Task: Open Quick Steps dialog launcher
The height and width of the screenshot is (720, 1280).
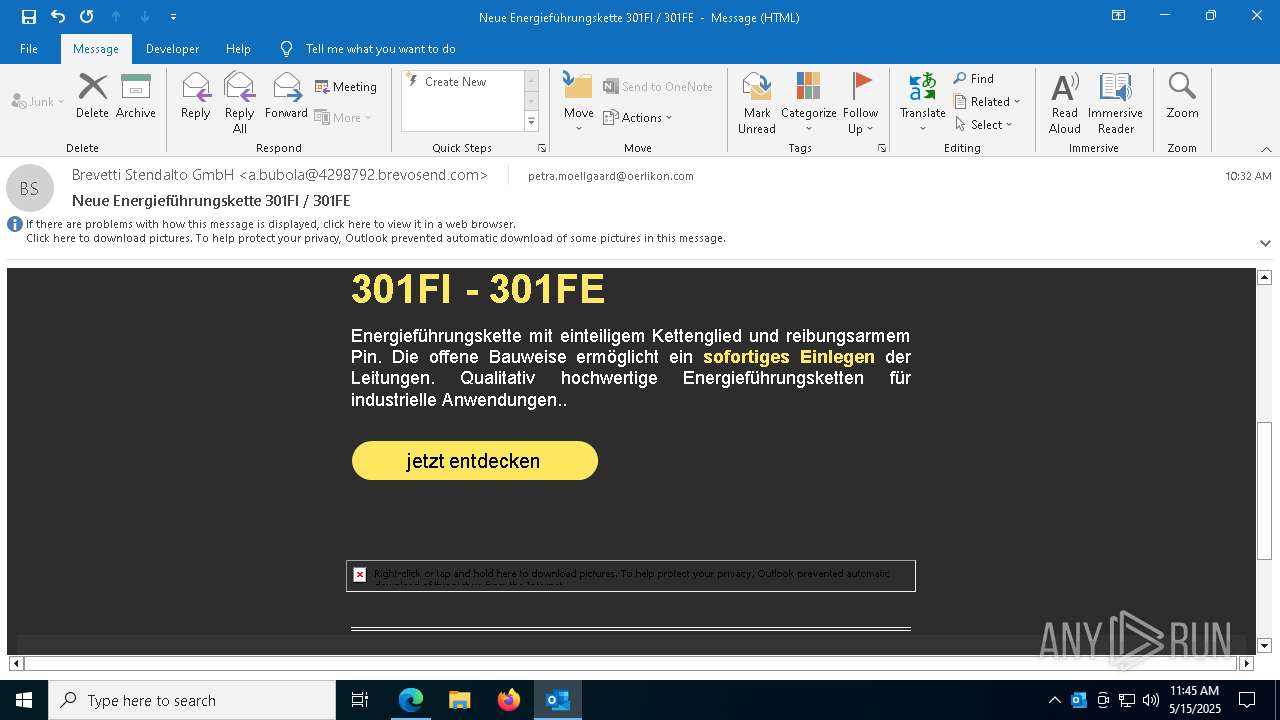Action: (x=542, y=148)
